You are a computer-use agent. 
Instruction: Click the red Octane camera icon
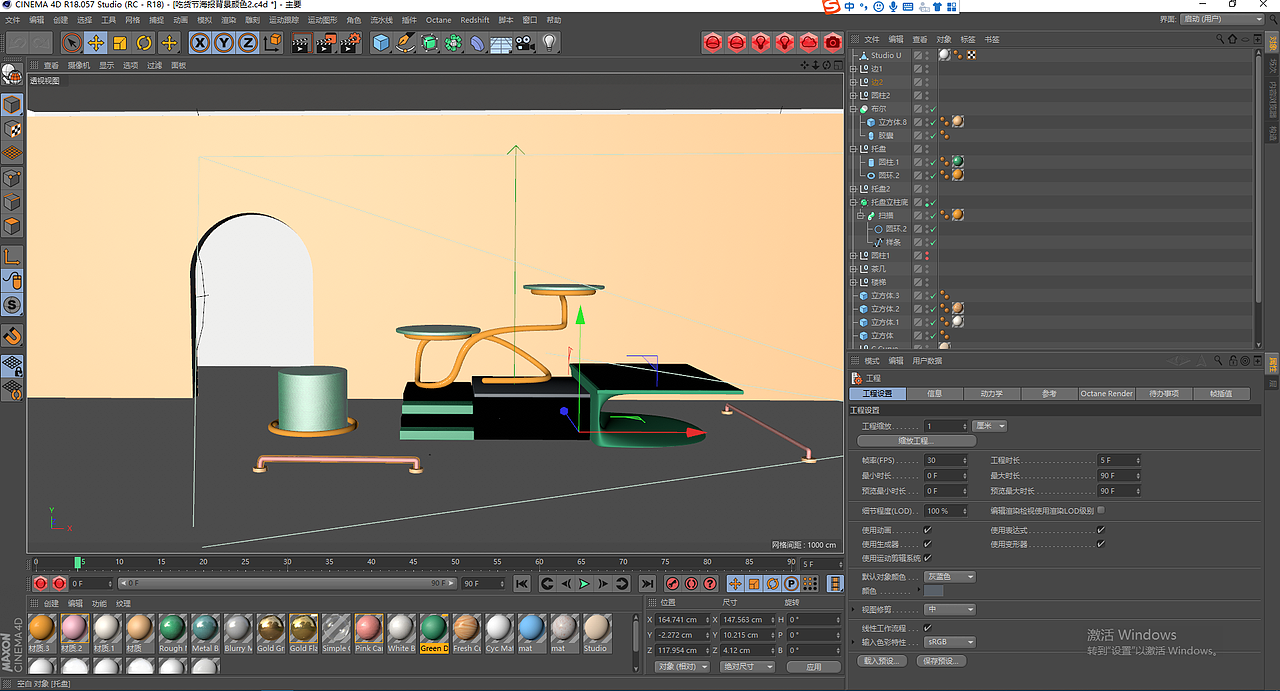[833, 42]
